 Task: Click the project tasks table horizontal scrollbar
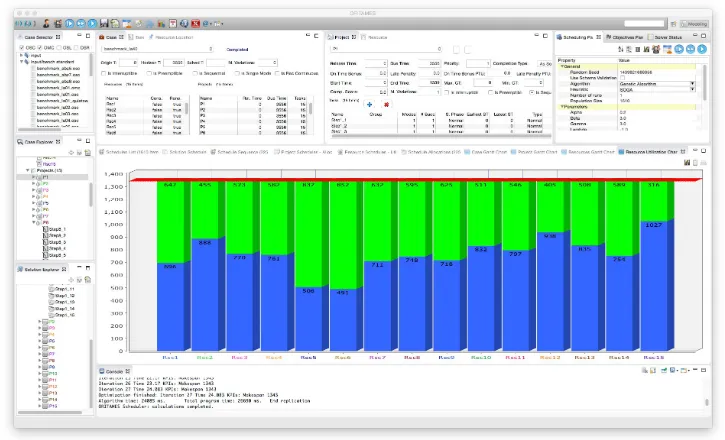tap(440, 136)
